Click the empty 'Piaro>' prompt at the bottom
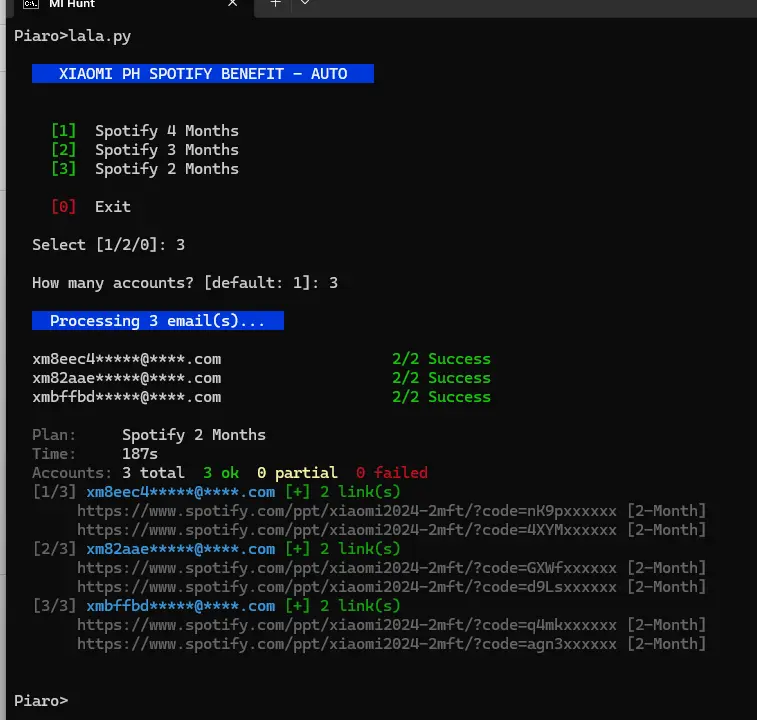Image resolution: width=757 pixels, height=720 pixels. (41, 701)
